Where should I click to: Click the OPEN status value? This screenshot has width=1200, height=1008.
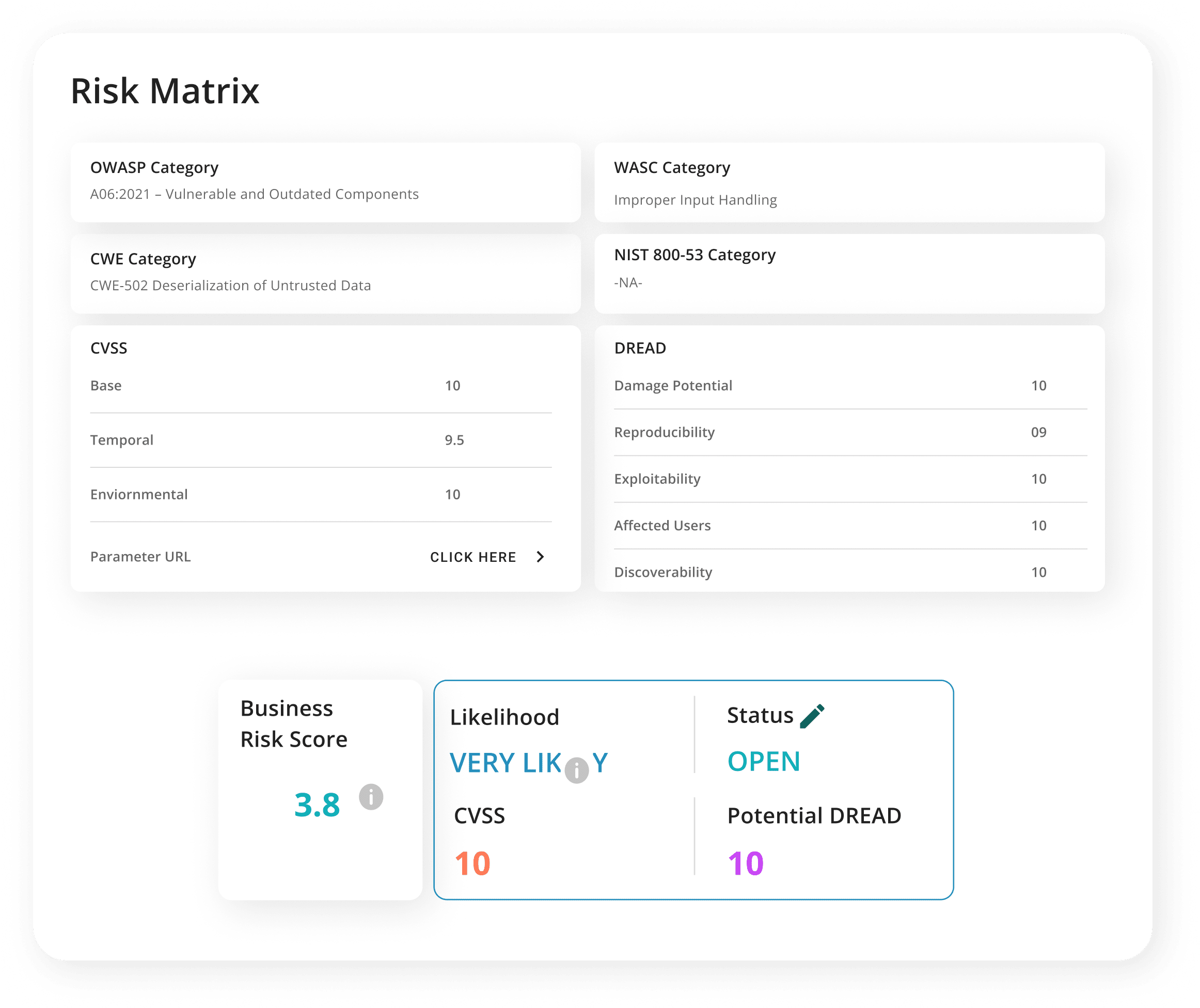[x=764, y=762]
